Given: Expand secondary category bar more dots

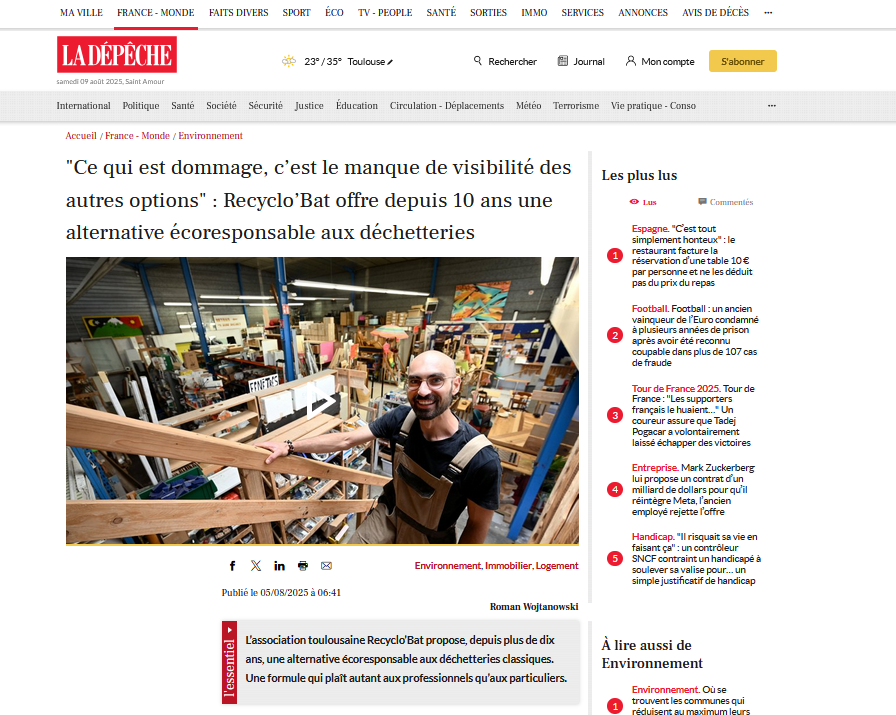Looking at the screenshot, I should pos(771,106).
